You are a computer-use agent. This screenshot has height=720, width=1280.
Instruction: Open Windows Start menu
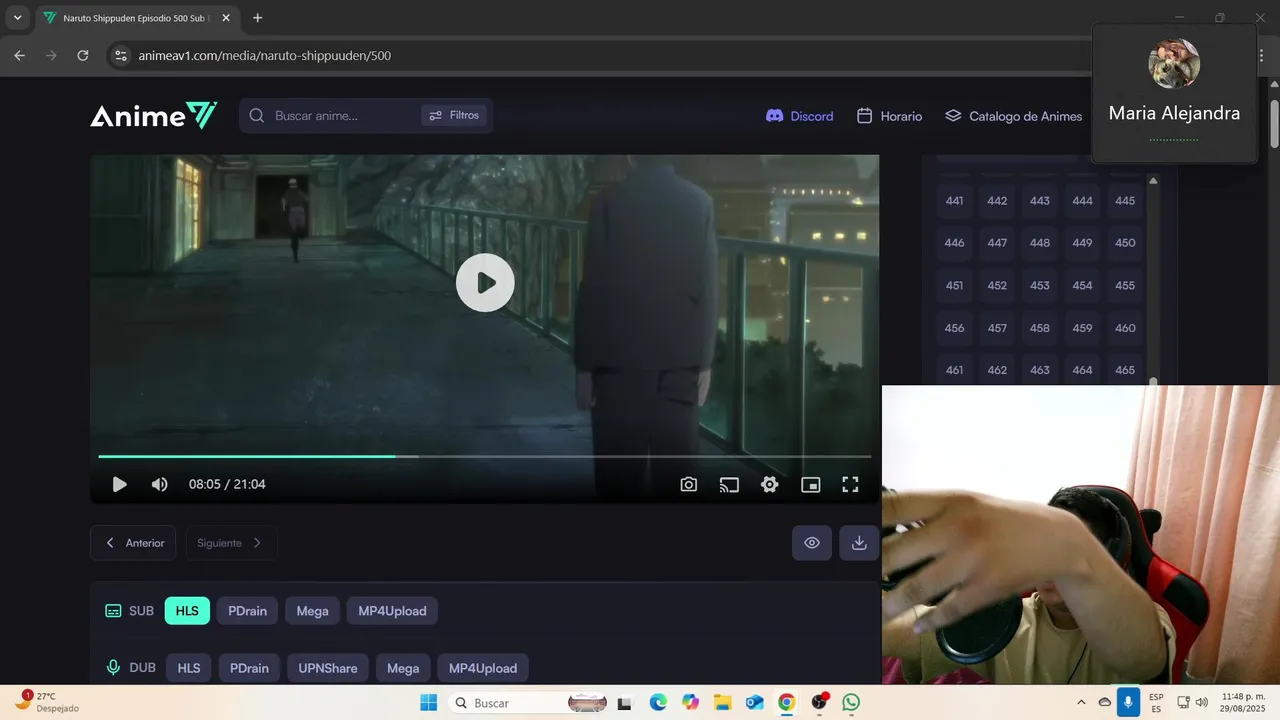coord(429,703)
